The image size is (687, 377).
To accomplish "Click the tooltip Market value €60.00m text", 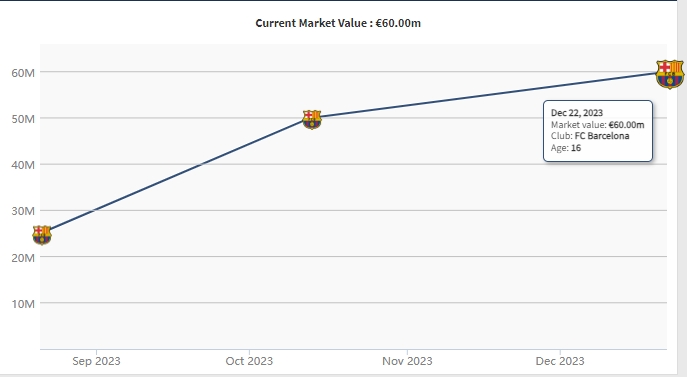I will coord(598,125).
